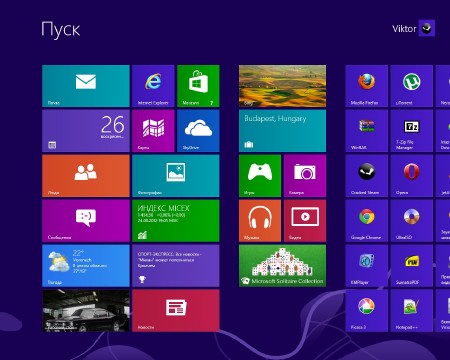
Task: Launch the Cracked Steam tile
Action: pyautogui.click(x=367, y=176)
